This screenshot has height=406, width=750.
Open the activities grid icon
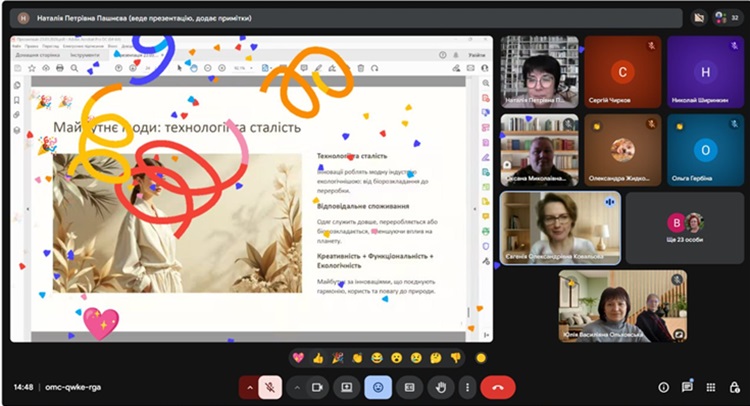tap(710, 387)
